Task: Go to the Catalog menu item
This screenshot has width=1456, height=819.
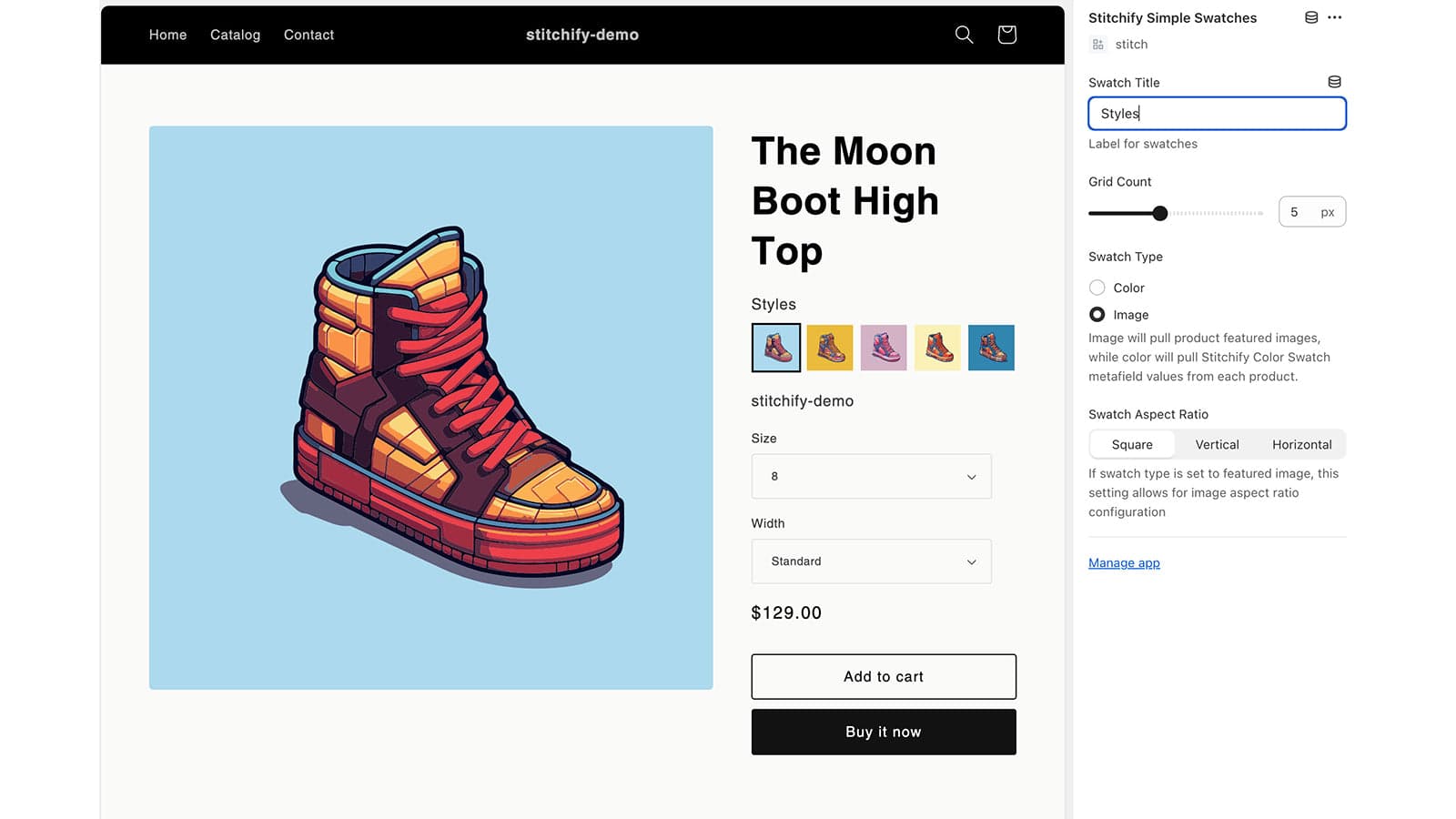Action: (x=235, y=35)
